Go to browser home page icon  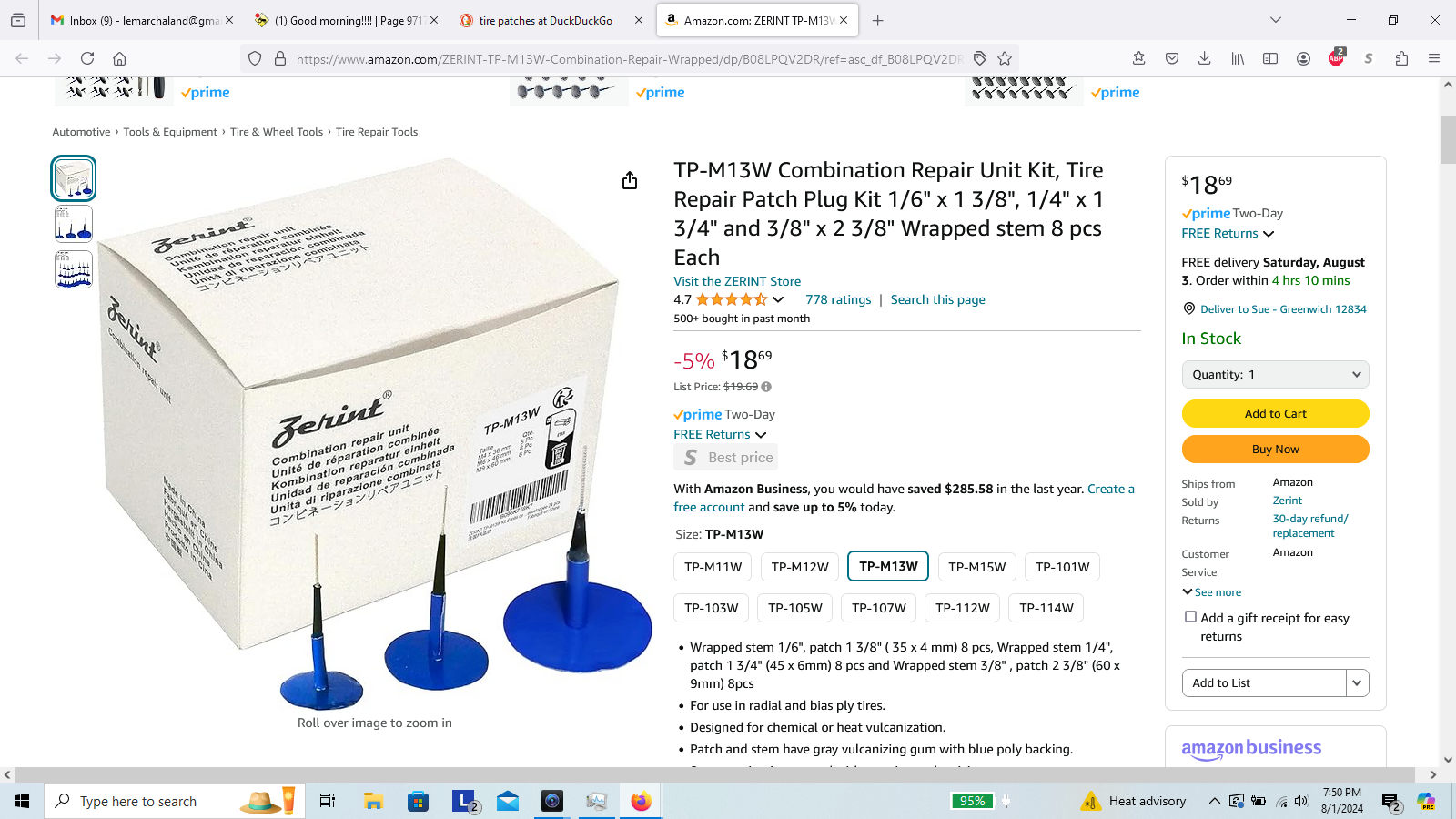coord(119,58)
